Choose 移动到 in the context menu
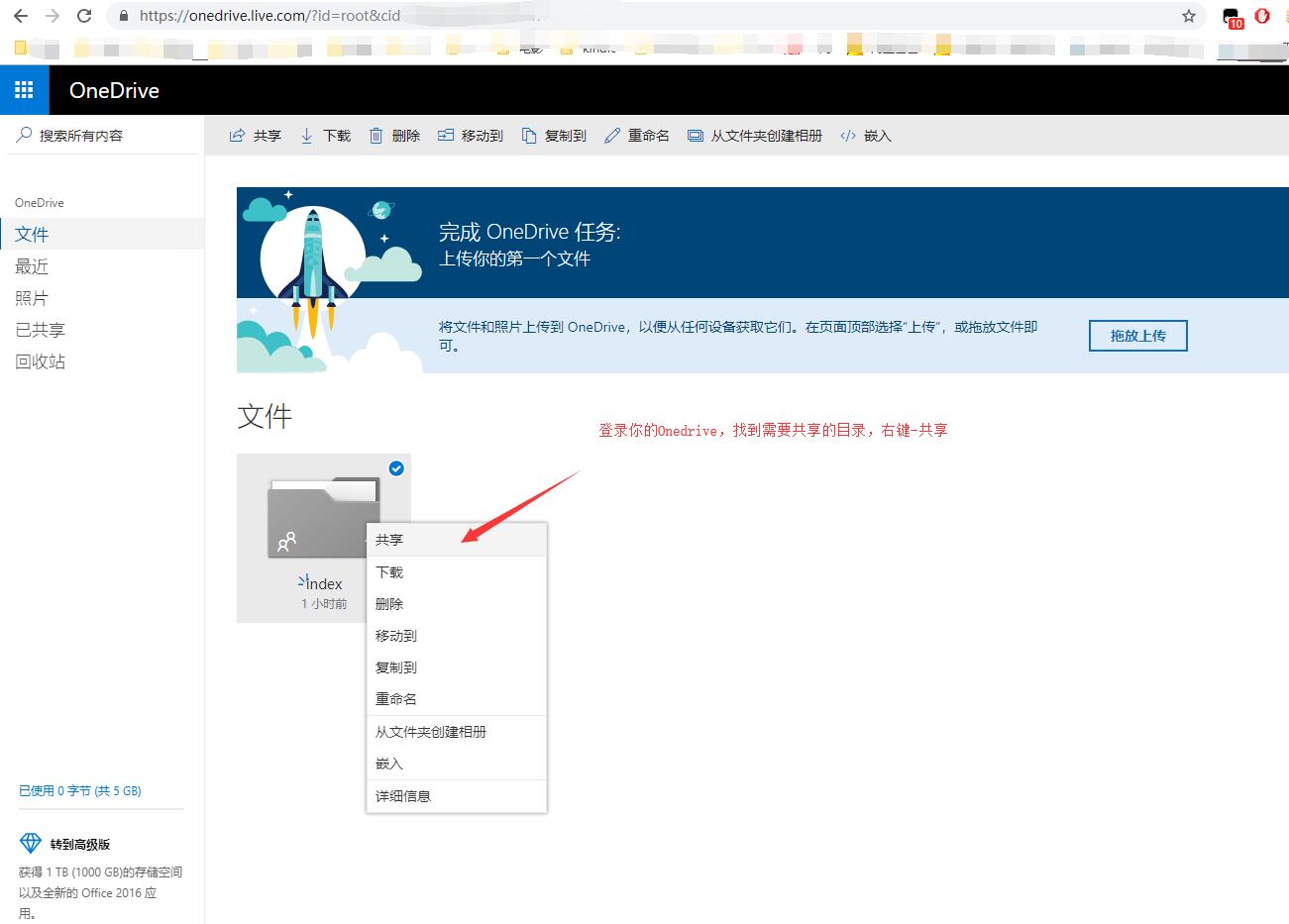 pos(457,636)
